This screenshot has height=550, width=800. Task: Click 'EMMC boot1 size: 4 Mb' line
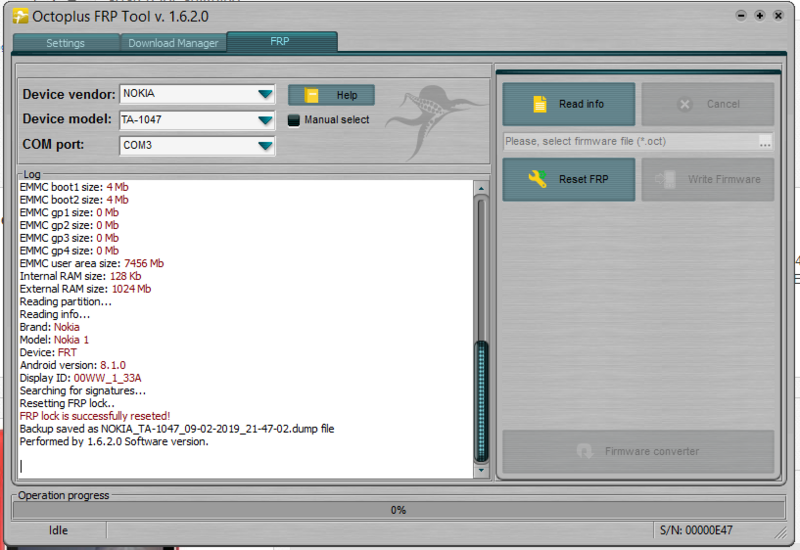[x=74, y=187]
